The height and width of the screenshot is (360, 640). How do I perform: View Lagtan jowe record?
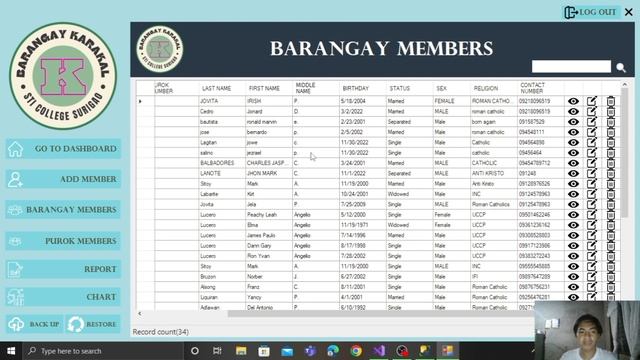573,142
